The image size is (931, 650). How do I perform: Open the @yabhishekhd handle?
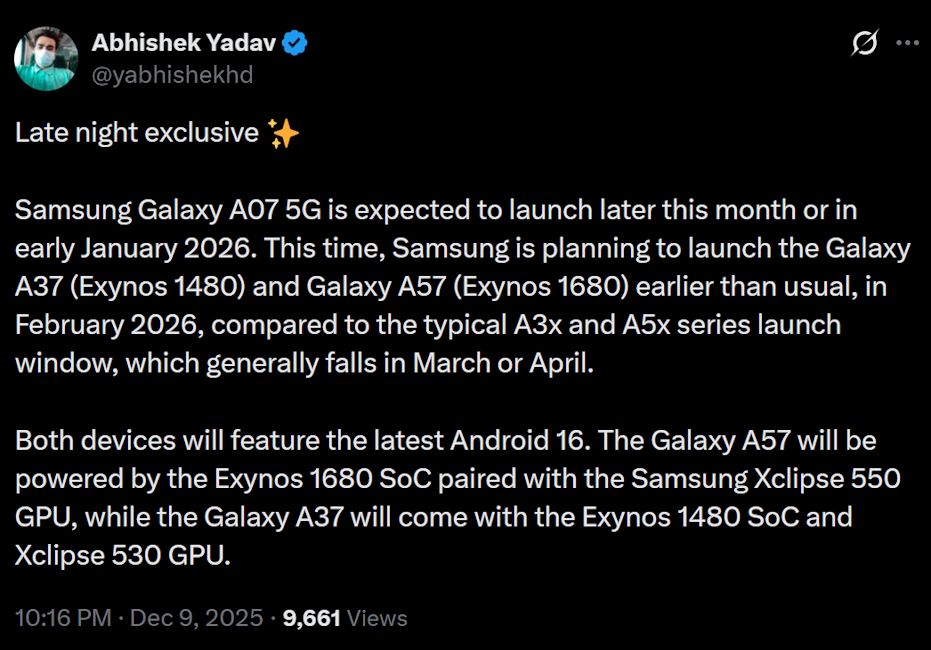pyautogui.click(x=172, y=74)
